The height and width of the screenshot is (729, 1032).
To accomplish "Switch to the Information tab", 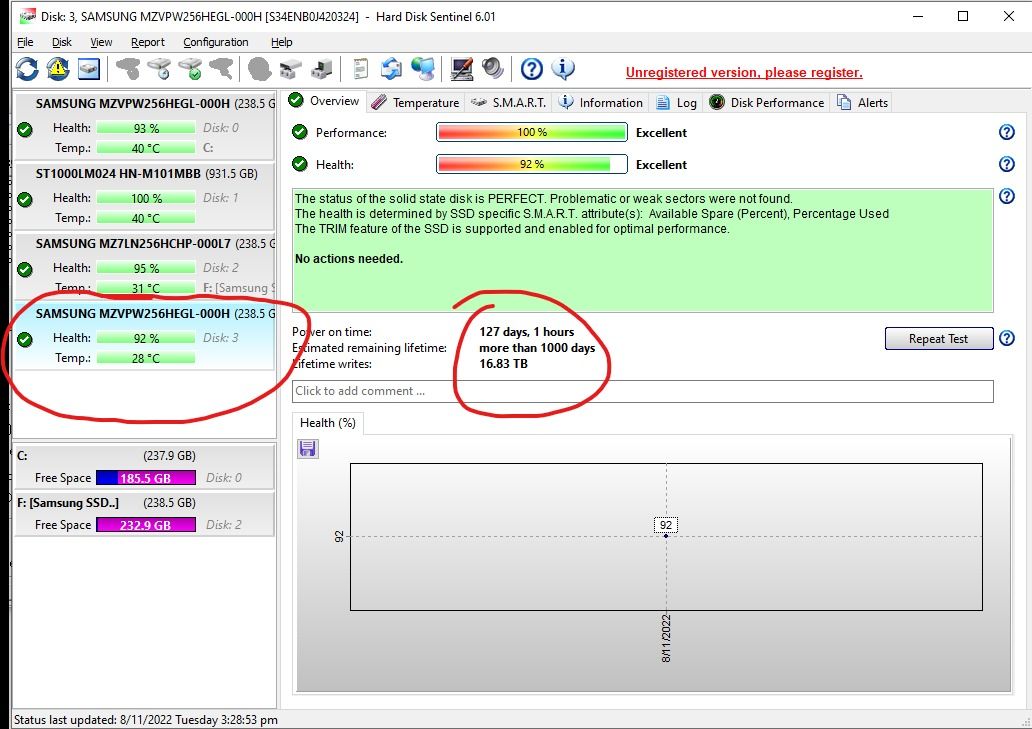I will (x=600, y=103).
